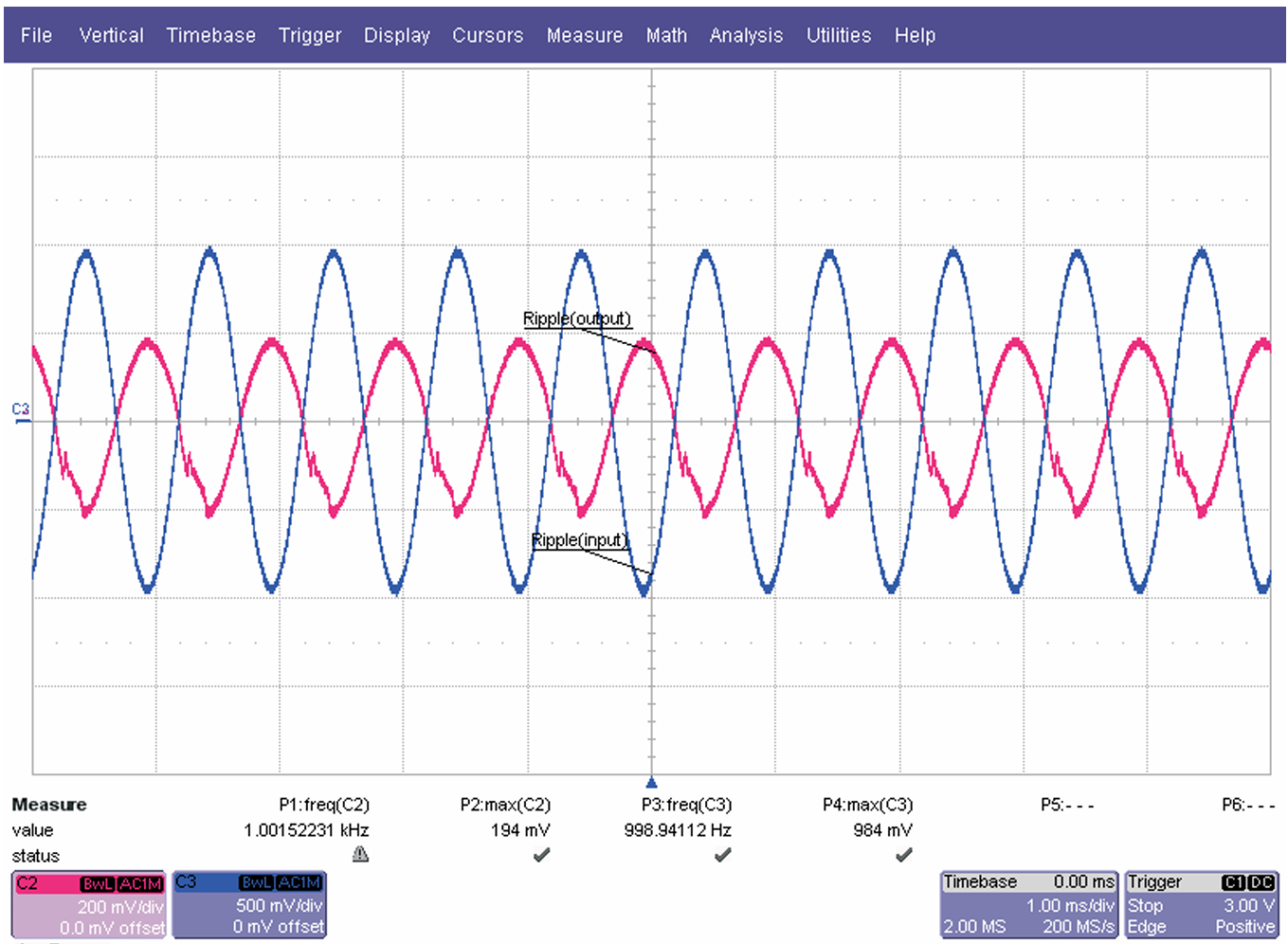Screen dimensions: 1288x944
Task: Click the AC1M badge in C3 descriptor
Action: [300, 882]
